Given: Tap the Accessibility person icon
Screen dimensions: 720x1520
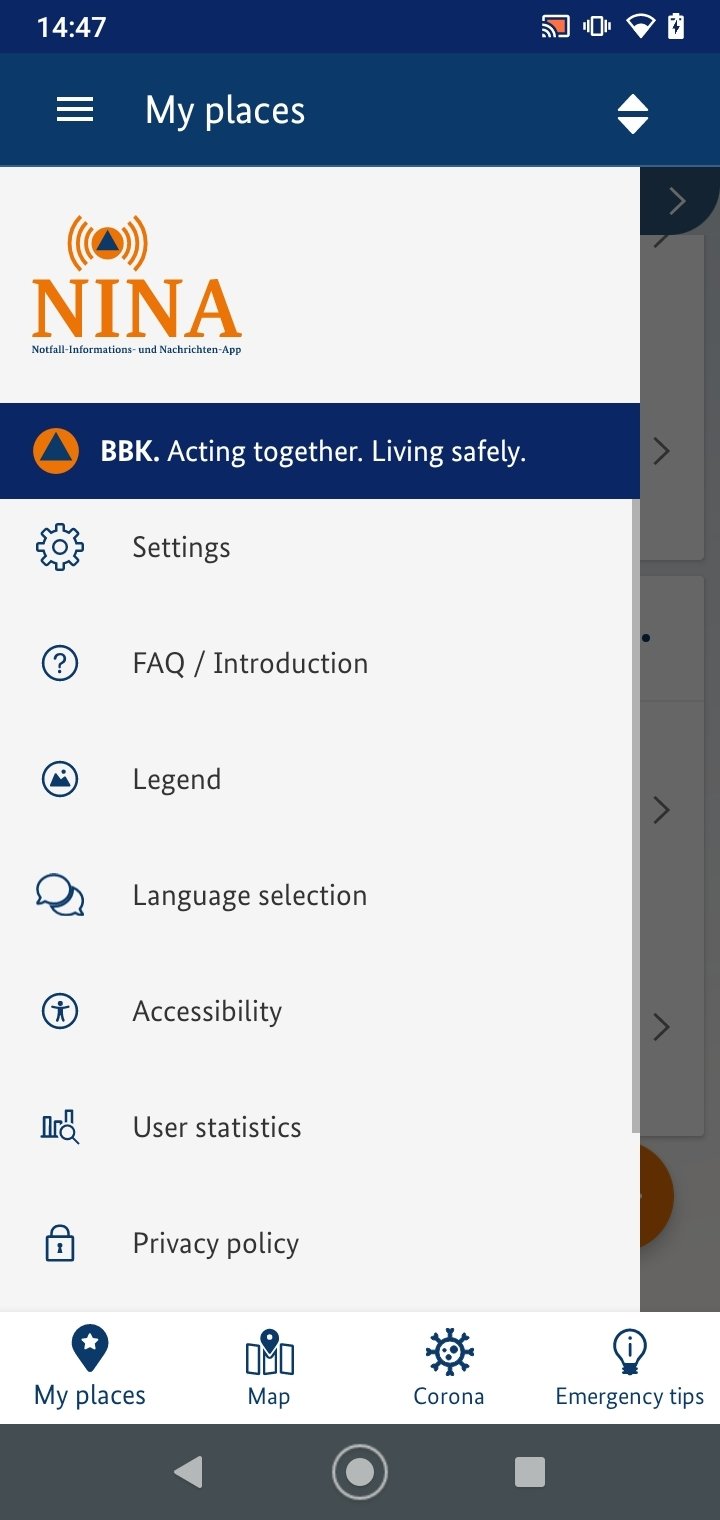Looking at the screenshot, I should tap(60, 1011).
